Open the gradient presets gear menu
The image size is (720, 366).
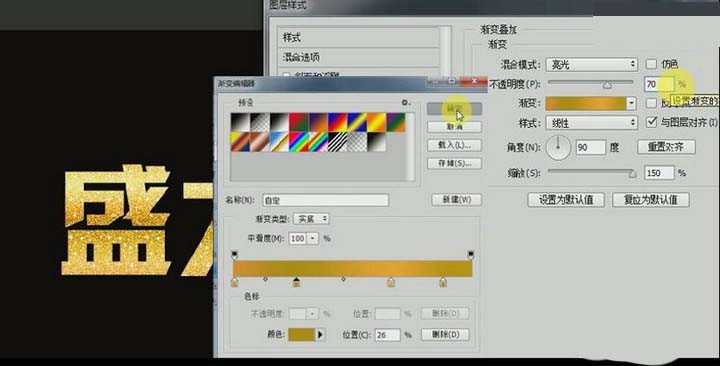click(405, 102)
